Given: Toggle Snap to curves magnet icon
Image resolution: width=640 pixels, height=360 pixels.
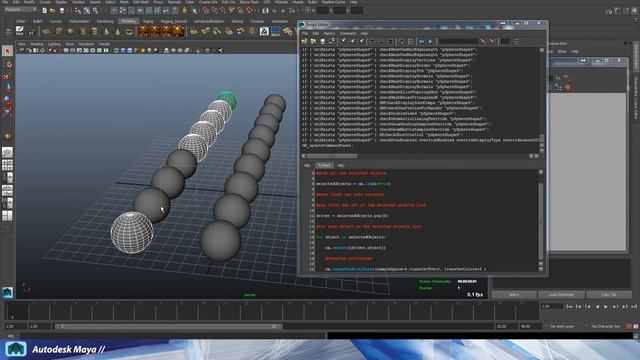Looking at the screenshot, I should 215,11.
